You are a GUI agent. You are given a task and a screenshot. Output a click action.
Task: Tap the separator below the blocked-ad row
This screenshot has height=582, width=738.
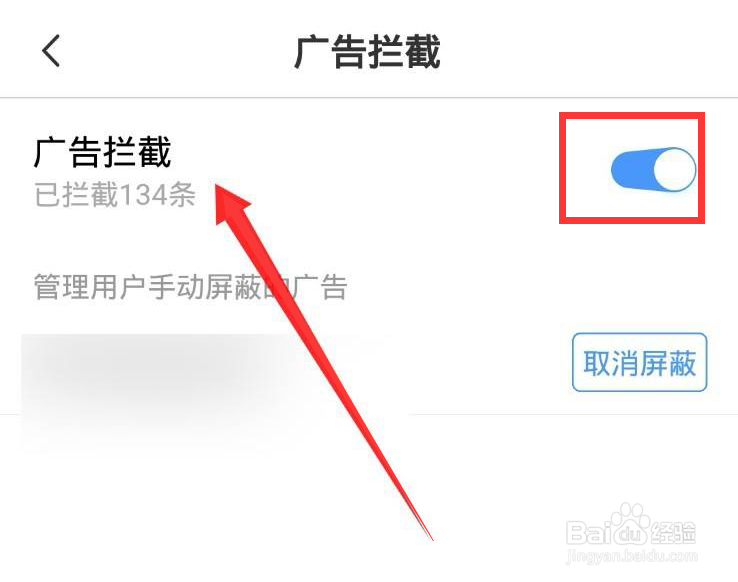[x=369, y=415]
